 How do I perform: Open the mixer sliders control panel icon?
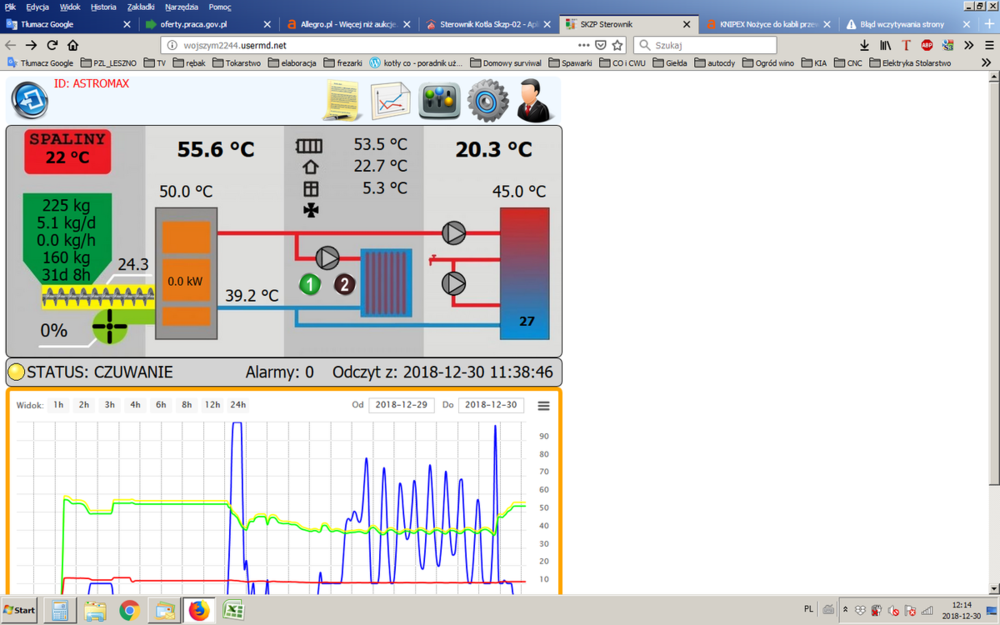[439, 100]
